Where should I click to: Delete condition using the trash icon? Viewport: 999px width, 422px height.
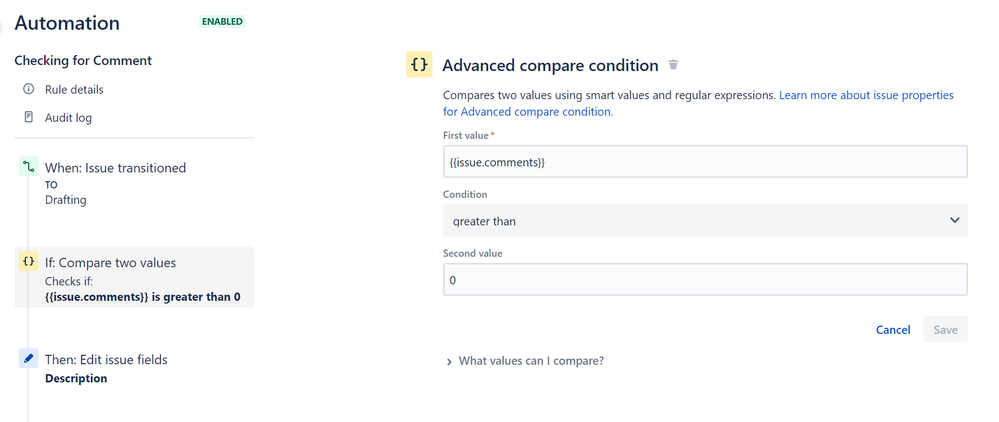coord(673,65)
